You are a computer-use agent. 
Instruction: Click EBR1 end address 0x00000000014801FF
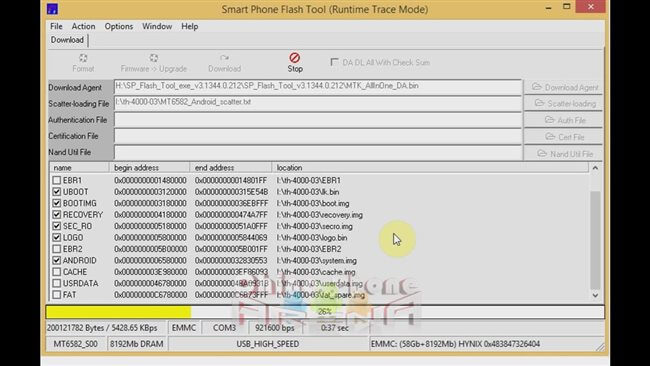(x=231, y=180)
